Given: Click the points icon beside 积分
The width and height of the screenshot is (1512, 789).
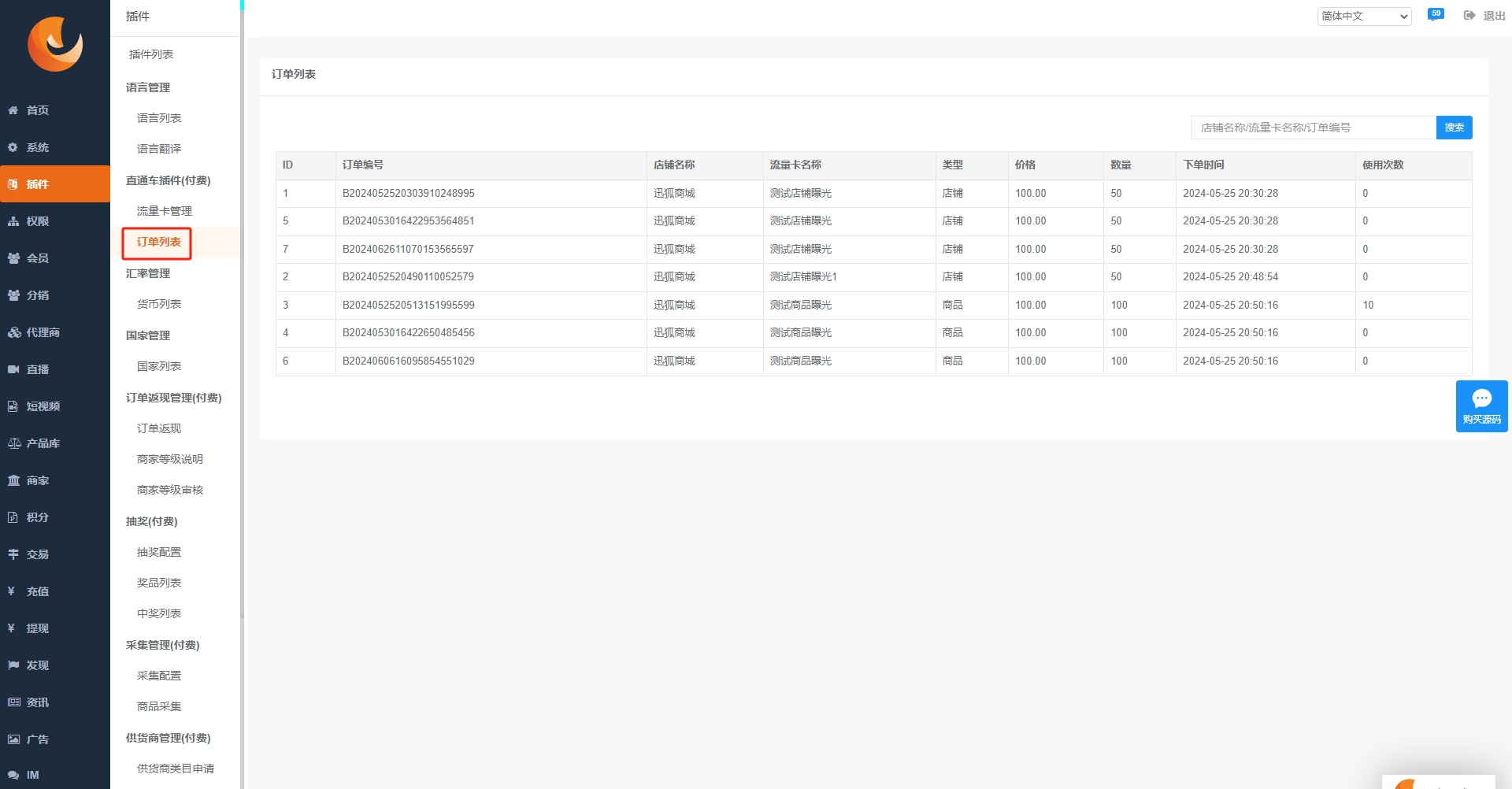Looking at the screenshot, I should tap(13, 517).
